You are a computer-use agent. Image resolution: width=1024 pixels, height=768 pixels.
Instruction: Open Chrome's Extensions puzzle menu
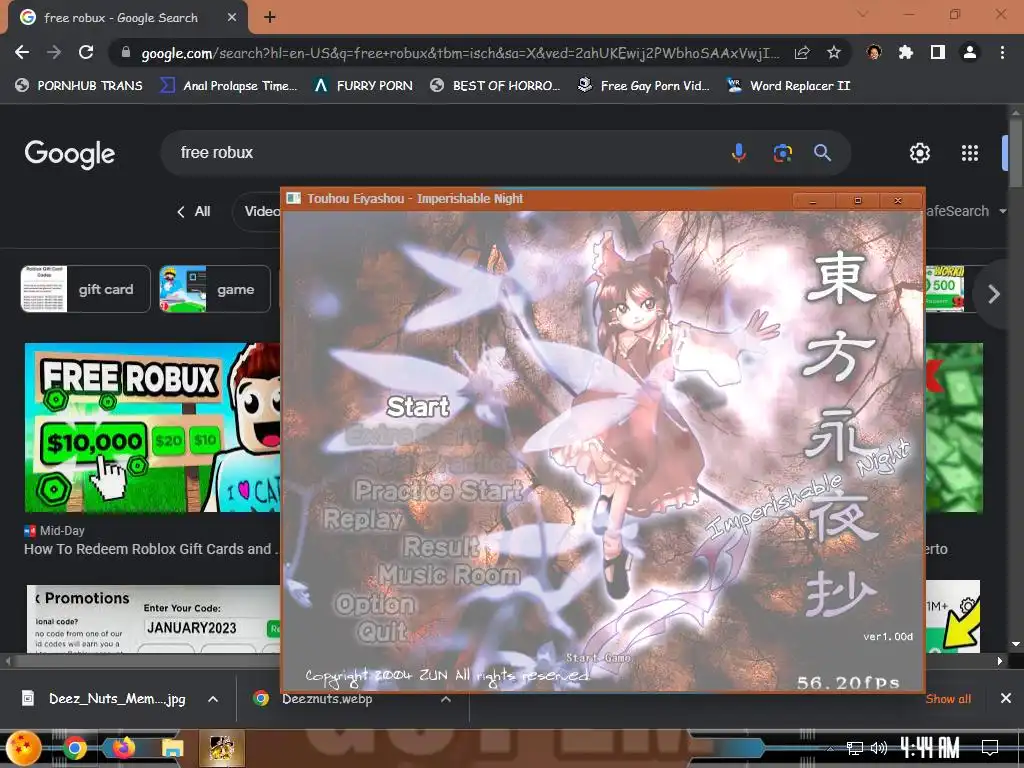pos(906,52)
